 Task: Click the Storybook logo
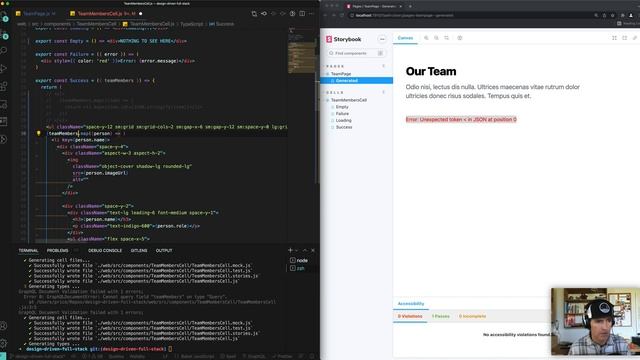(343, 39)
